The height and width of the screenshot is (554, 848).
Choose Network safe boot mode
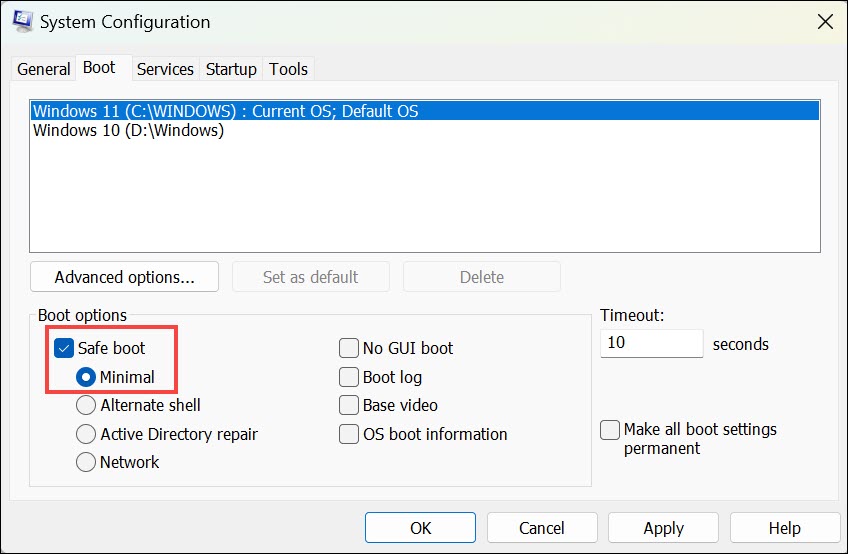pyautogui.click(x=86, y=462)
